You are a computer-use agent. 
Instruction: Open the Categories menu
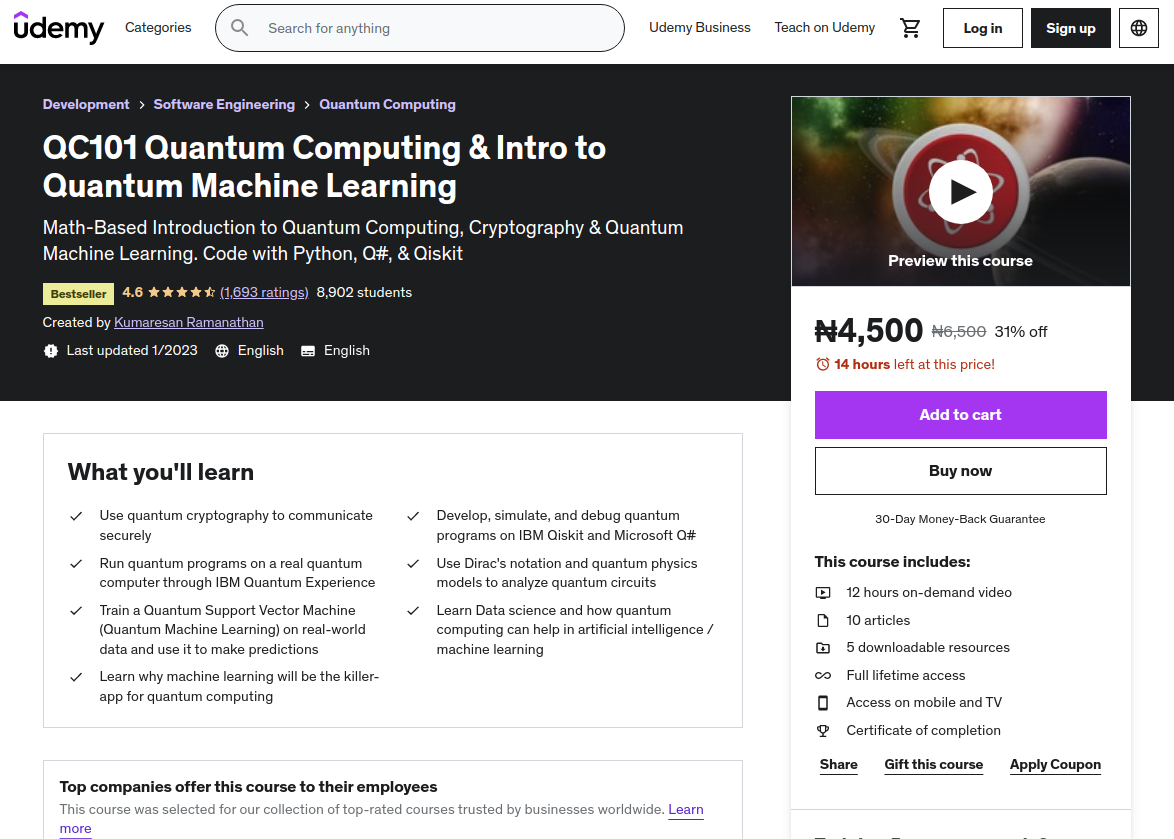pyautogui.click(x=158, y=28)
